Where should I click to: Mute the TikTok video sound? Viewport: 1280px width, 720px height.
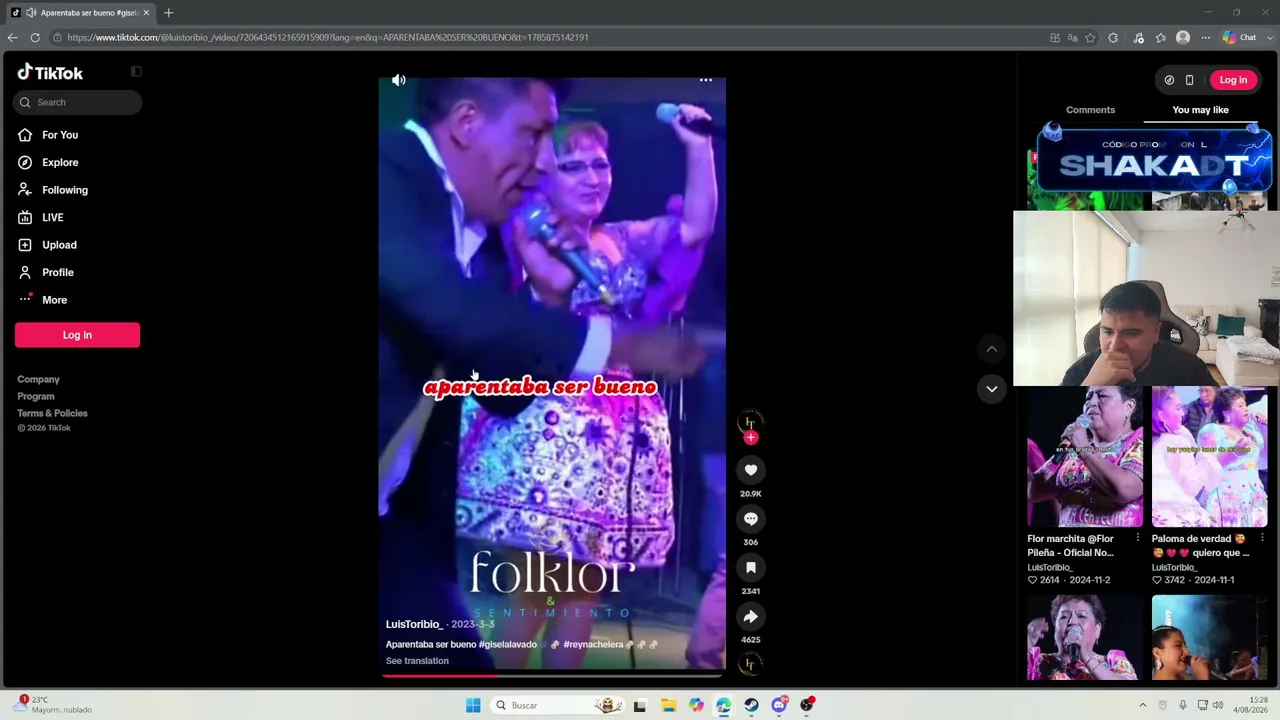(x=399, y=80)
